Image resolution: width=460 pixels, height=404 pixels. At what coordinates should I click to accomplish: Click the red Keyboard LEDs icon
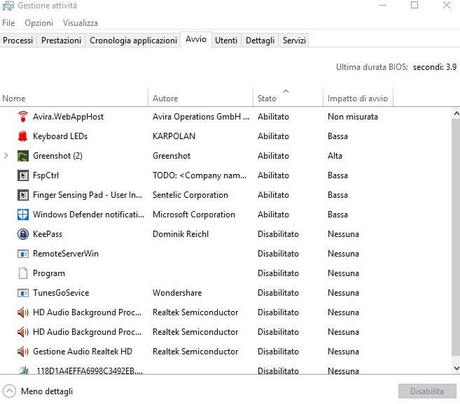pyautogui.click(x=23, y=136)
